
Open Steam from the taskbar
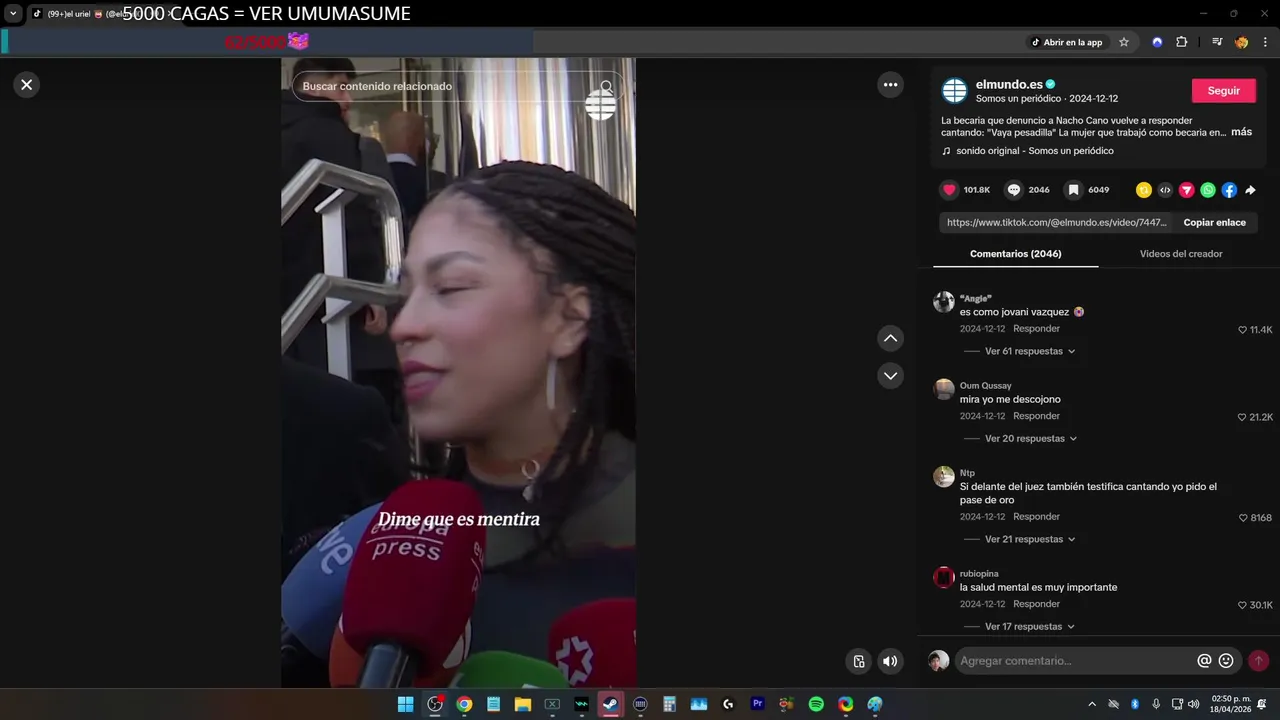click(610, 704)
